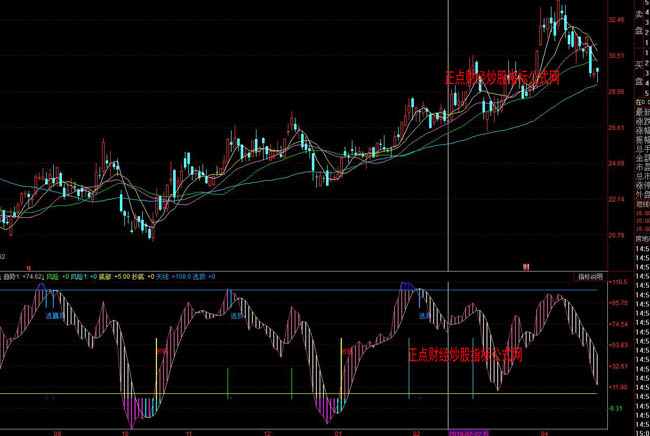Screen dimensions: 650x436
Task: Click the lower red 正点财经 watermark in the indicator panel
Action: click(465, 354)
